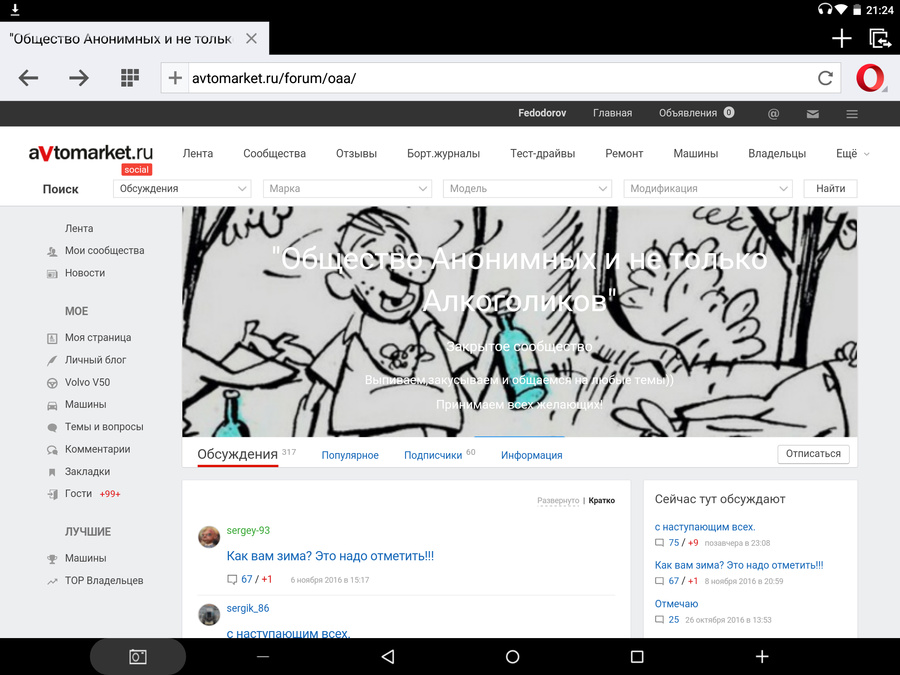Open the Обсуждения search type dropdown

(x=182, y=188)
